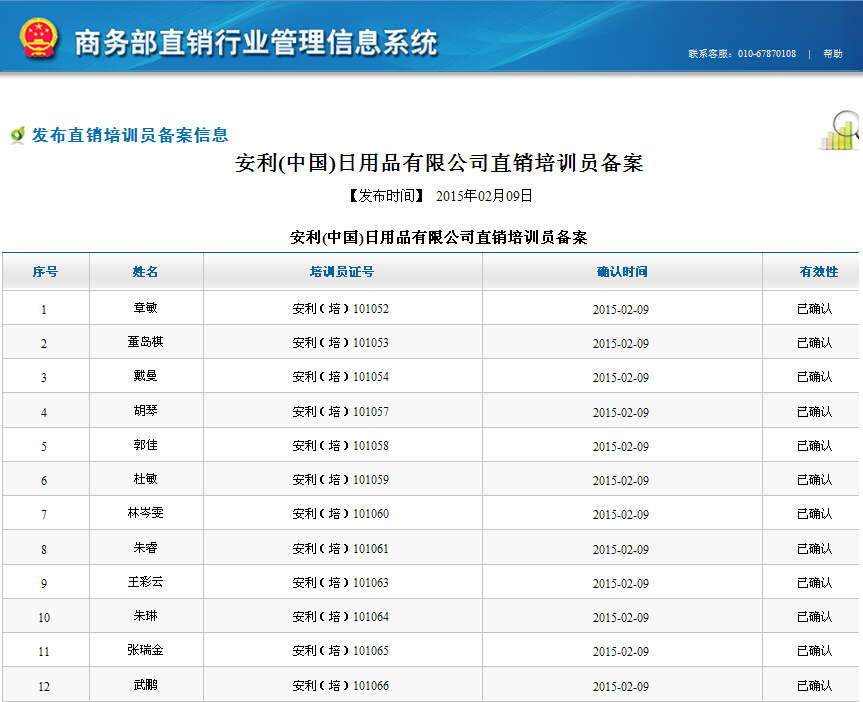Screen dimensions: 863x702
Task: Click the 2015-02-09 date in row 12
Action: [620, 686]
